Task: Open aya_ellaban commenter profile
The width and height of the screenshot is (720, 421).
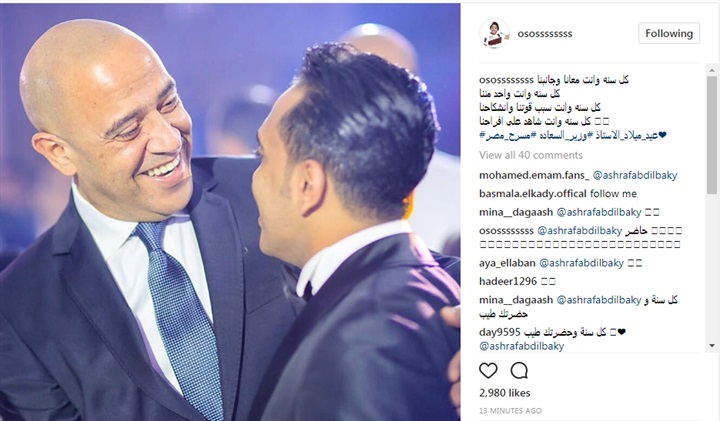Action: (x=507, y=263)
